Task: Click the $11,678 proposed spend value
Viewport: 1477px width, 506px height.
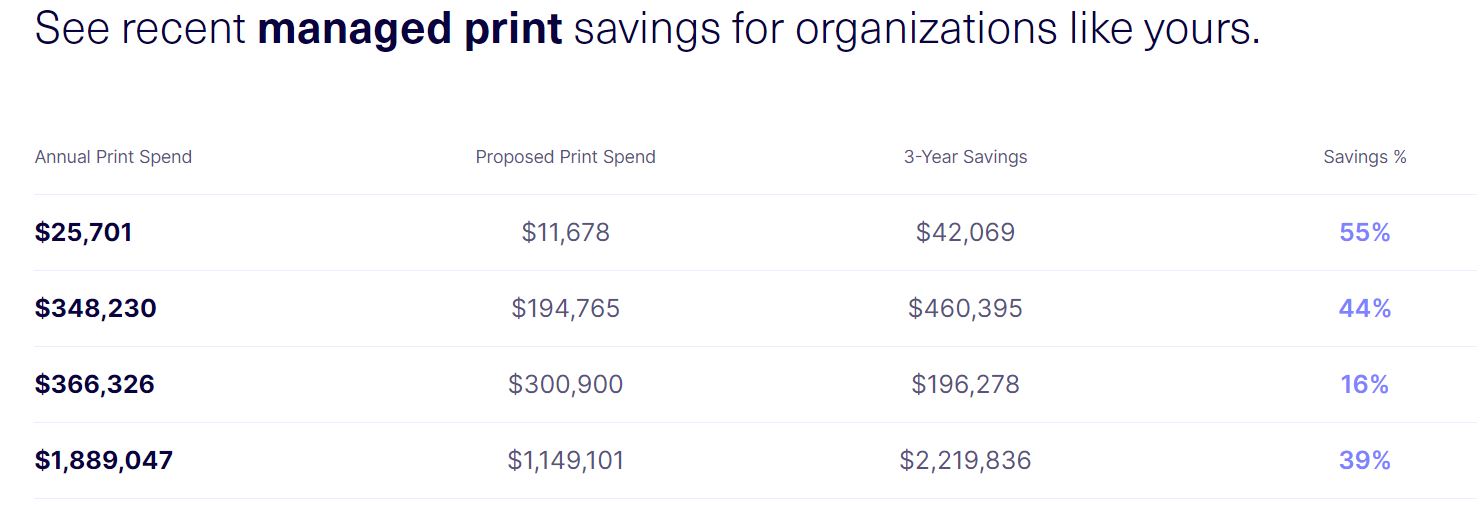Action: tap(566, 233)
